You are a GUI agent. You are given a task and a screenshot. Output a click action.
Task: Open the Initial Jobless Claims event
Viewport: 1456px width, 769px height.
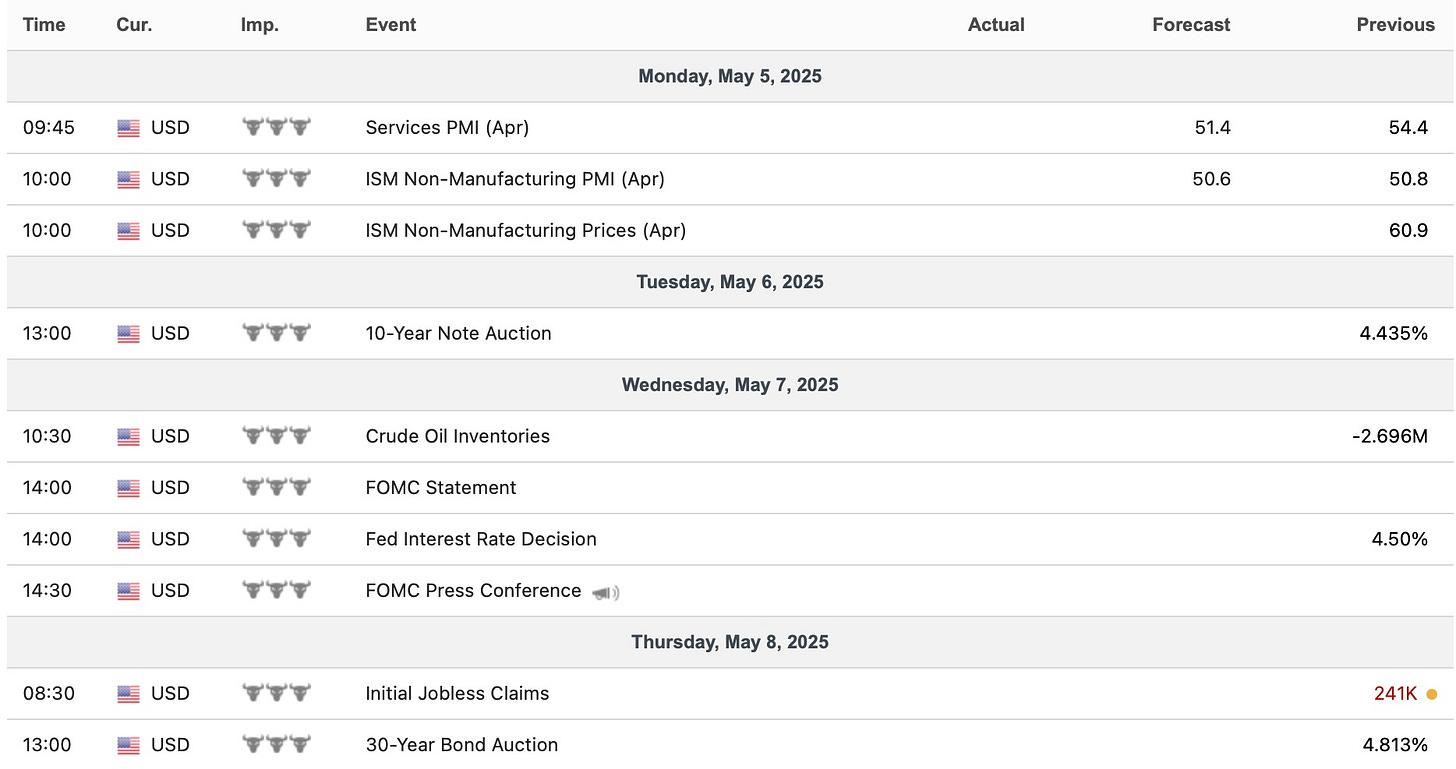tap(457, 694)
